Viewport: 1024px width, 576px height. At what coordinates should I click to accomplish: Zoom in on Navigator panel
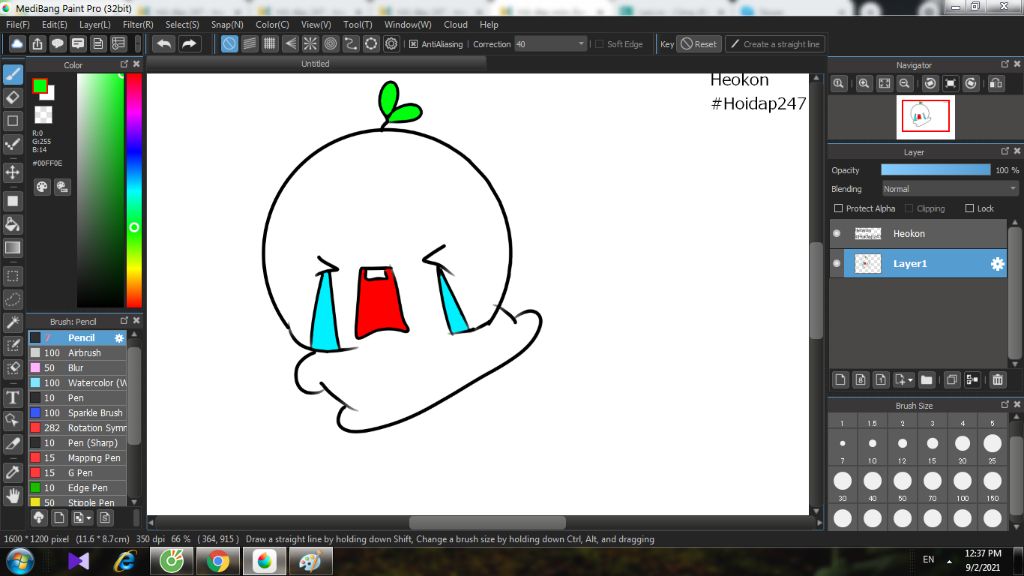tap(863, 84)
